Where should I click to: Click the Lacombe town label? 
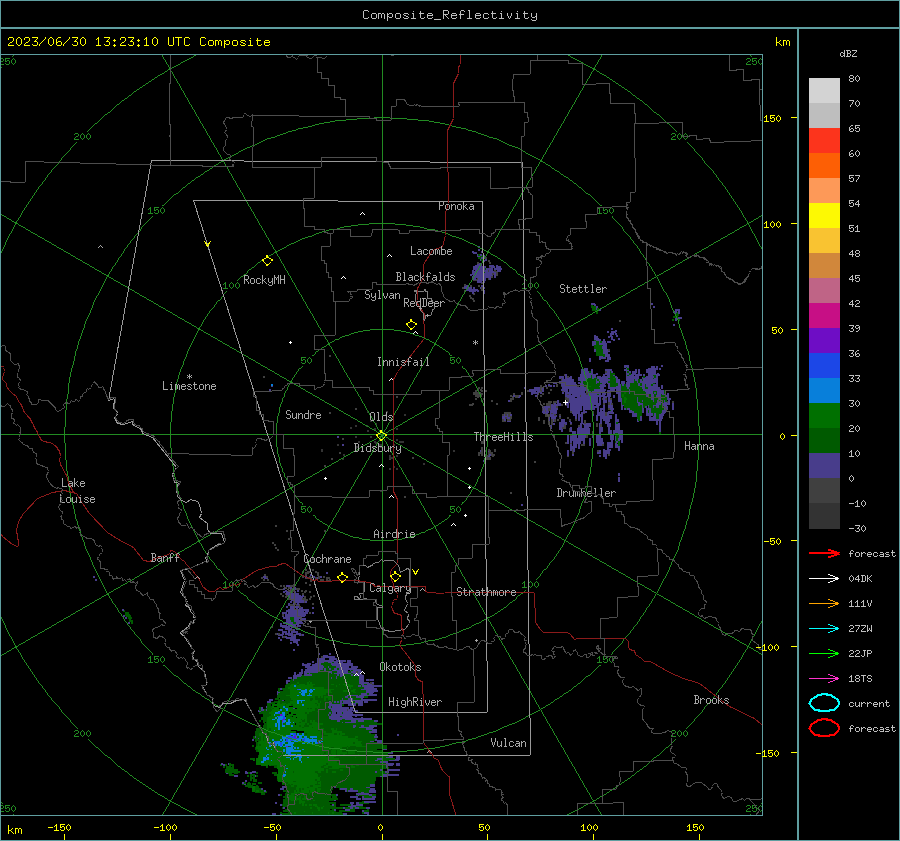tap(431, 251)
